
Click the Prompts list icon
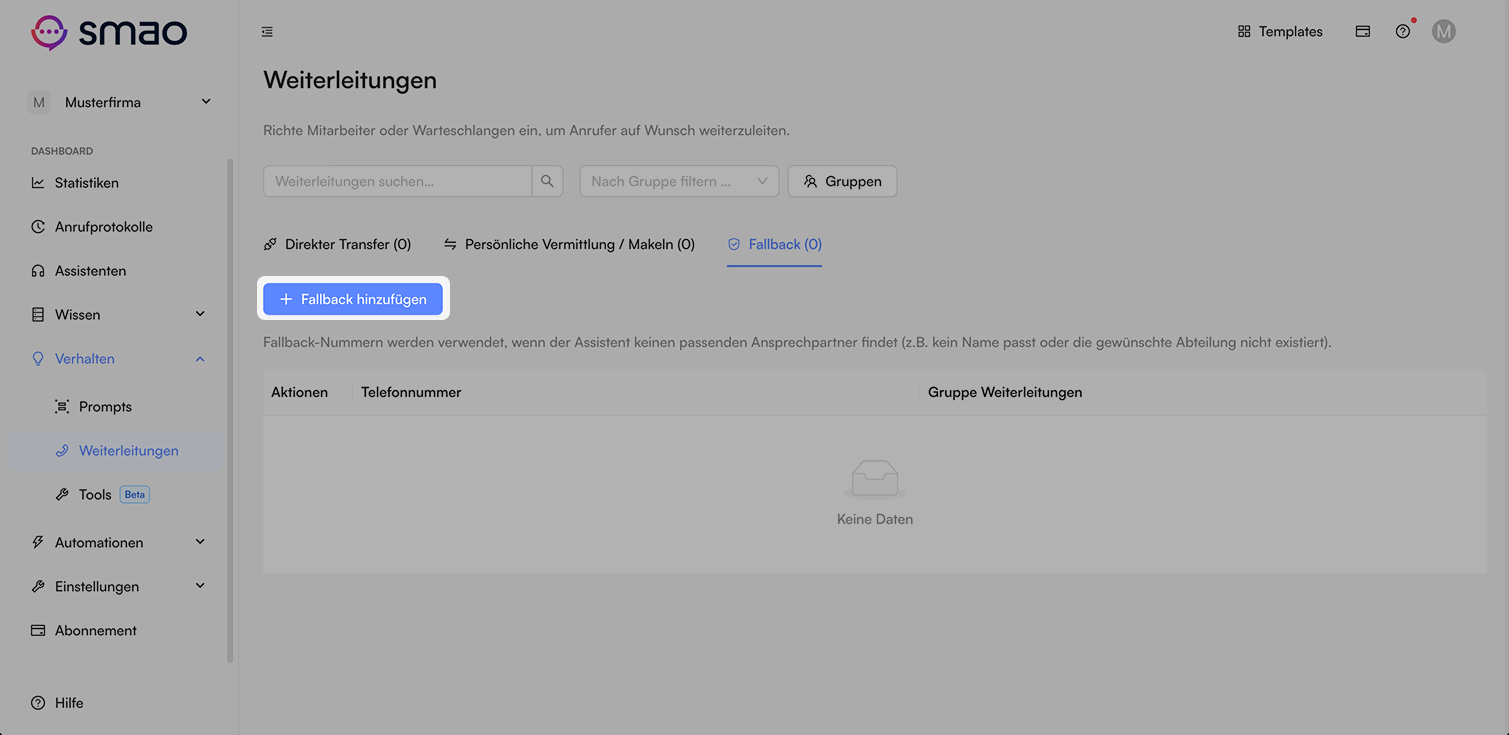pos(62,407)
